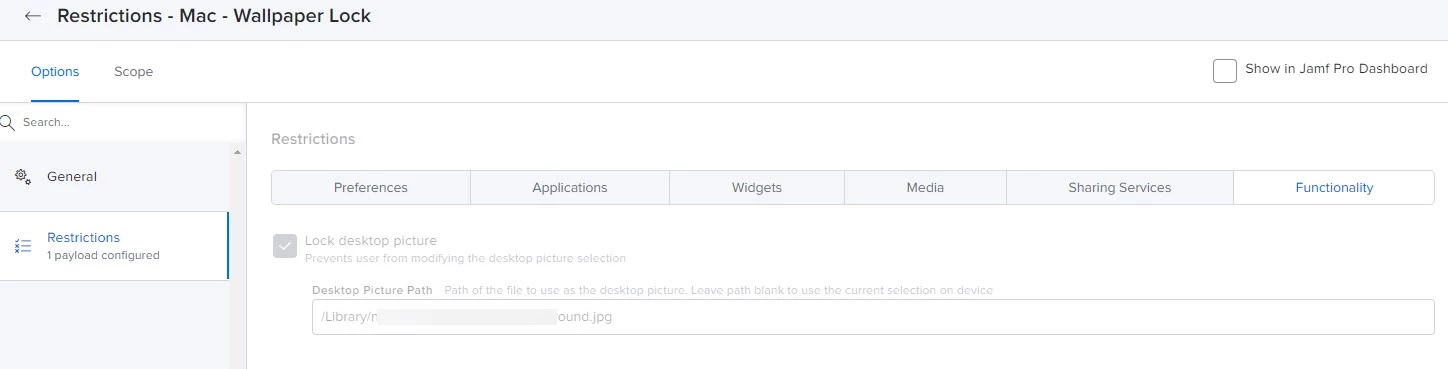Toggle Show in Jamf Pro Dashboard checkbox

pos(1225,70)
